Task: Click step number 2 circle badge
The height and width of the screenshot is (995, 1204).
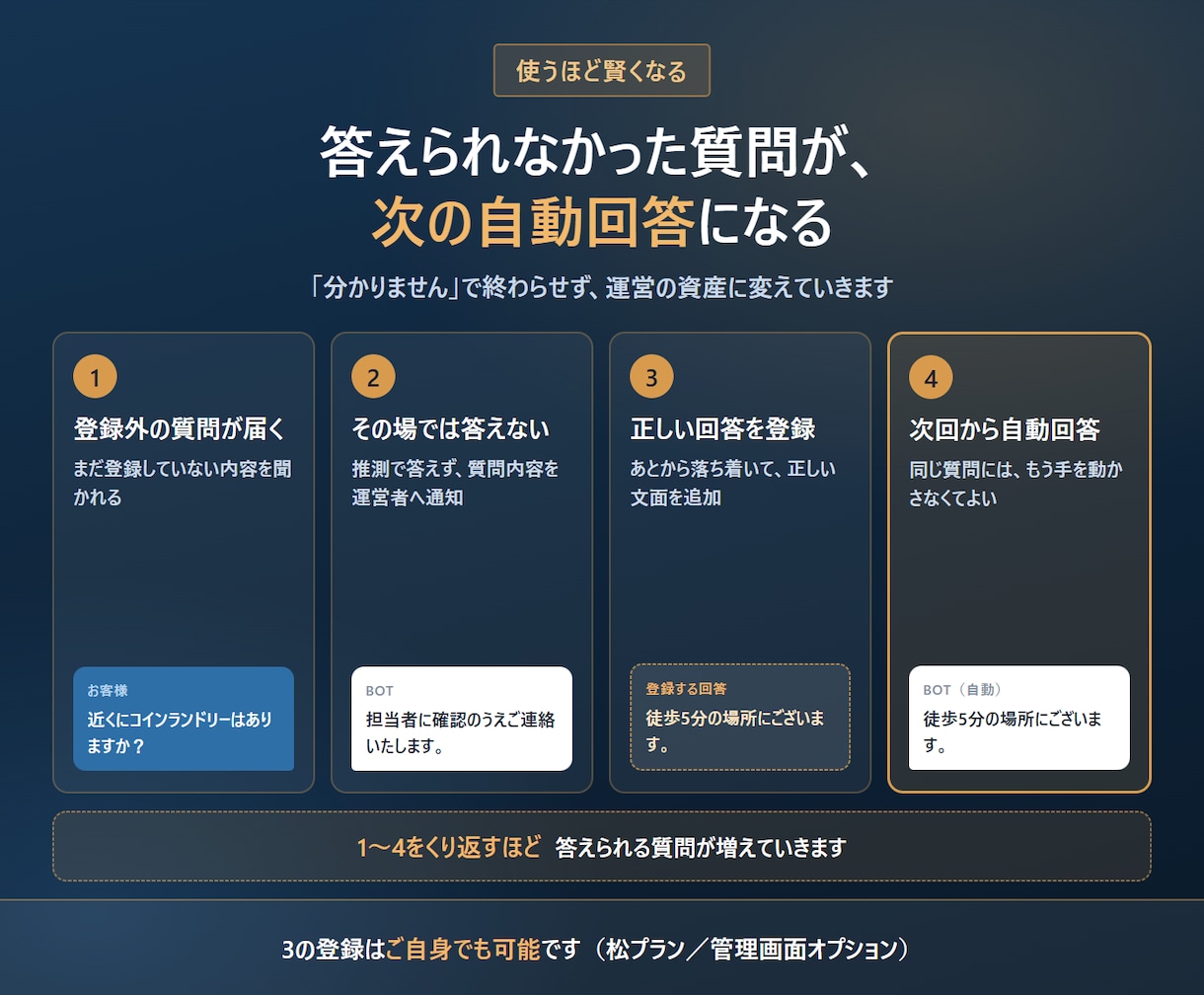Action: 373,377
